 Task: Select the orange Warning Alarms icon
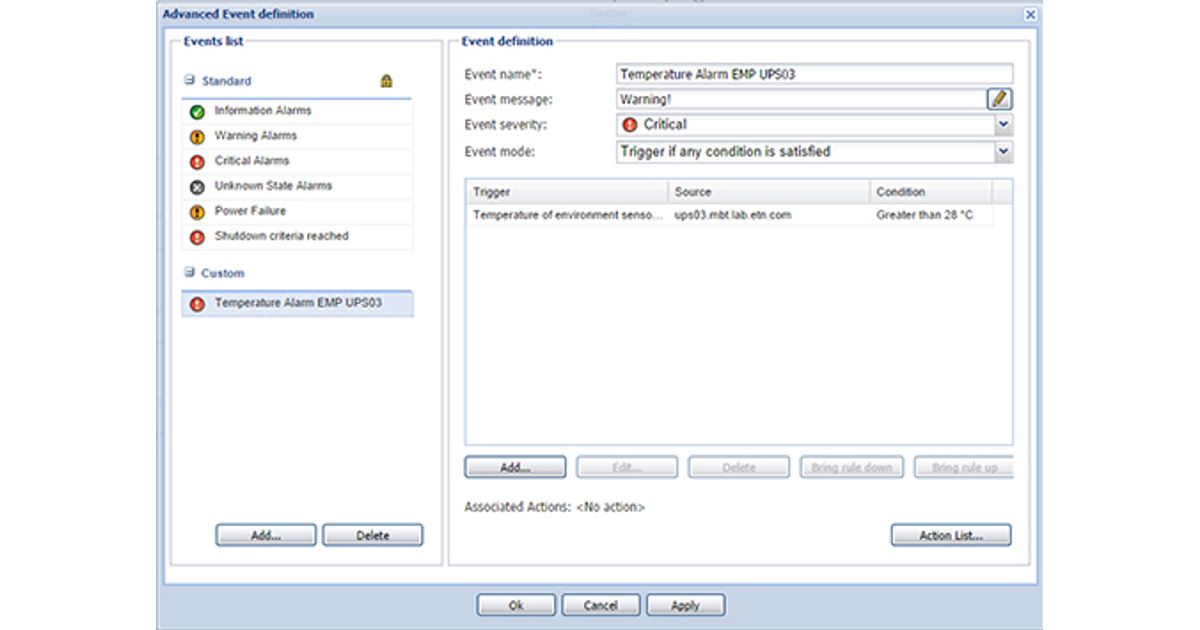click(x=197, y=137)
